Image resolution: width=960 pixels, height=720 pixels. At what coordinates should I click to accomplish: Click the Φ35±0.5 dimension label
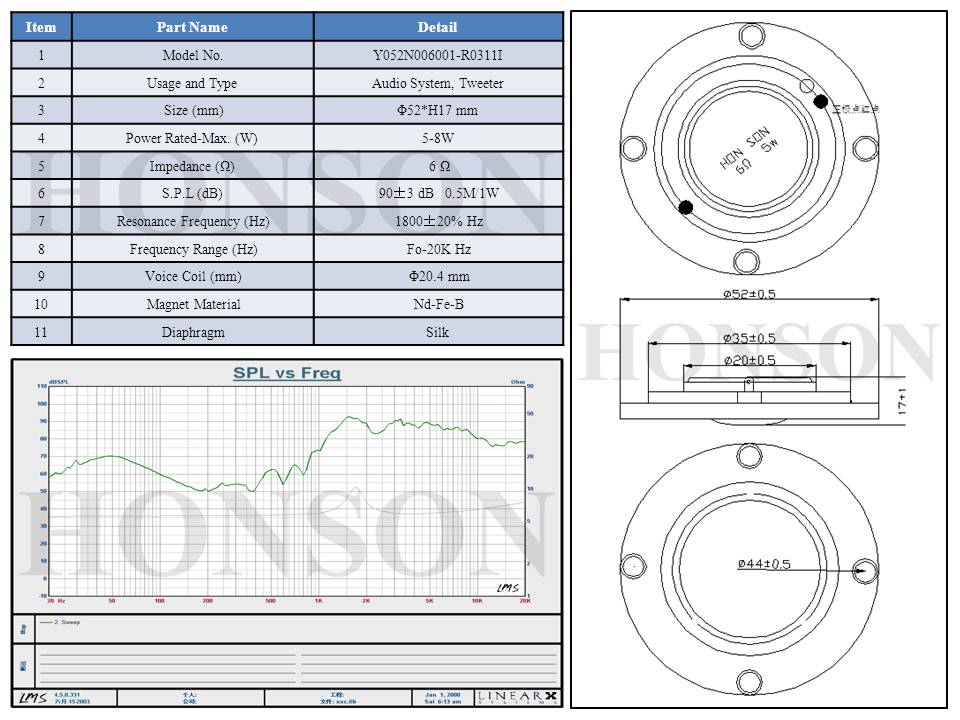750,338
